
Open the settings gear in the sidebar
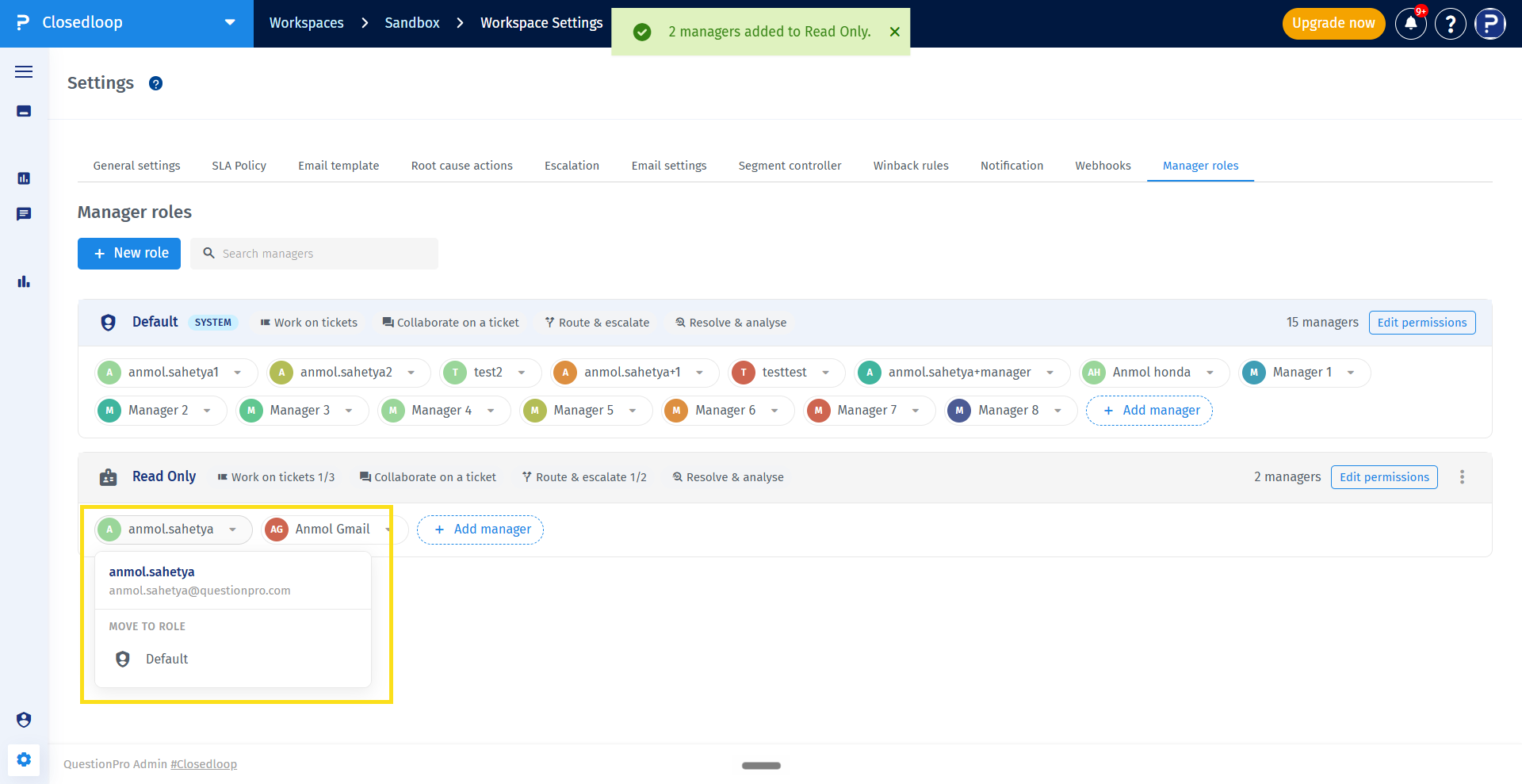(24, 759)
